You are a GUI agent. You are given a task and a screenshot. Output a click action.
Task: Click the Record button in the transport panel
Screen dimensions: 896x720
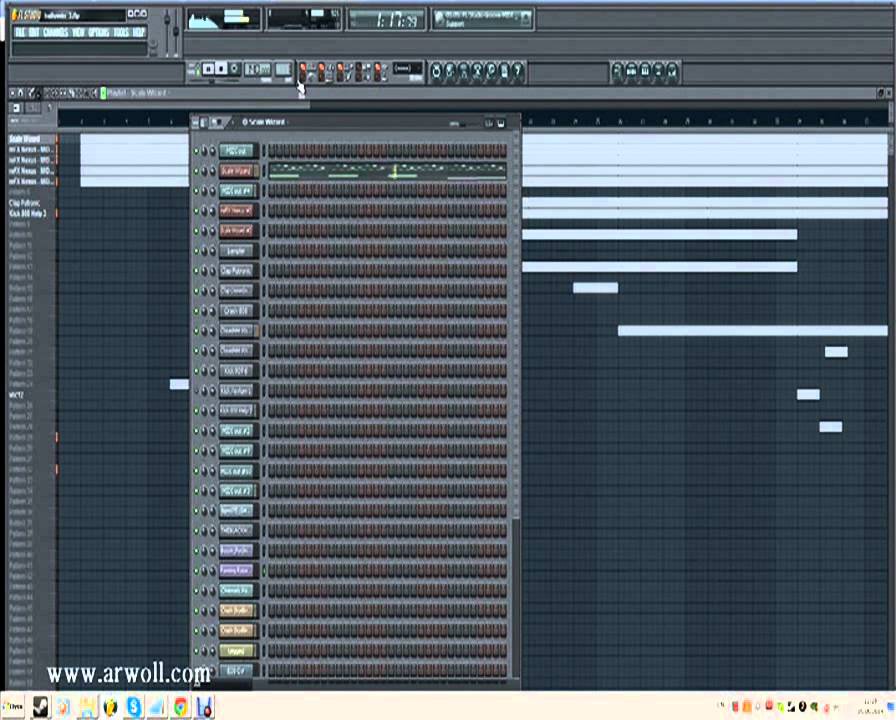pos(235,69)
